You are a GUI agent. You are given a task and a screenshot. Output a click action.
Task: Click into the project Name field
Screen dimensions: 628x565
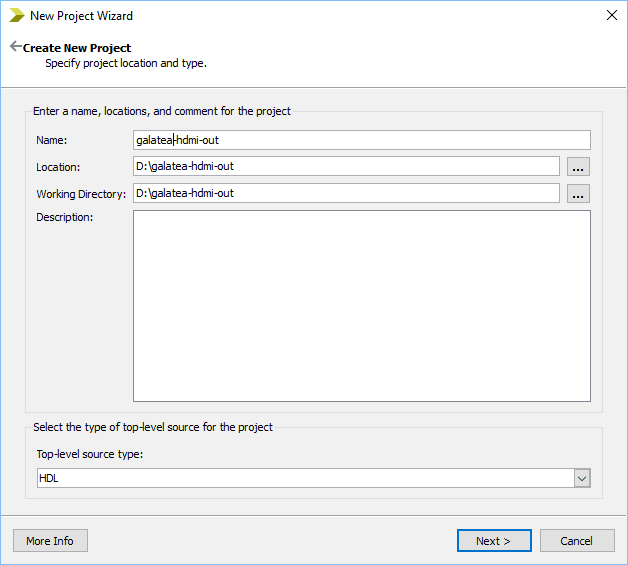(361, 140)
